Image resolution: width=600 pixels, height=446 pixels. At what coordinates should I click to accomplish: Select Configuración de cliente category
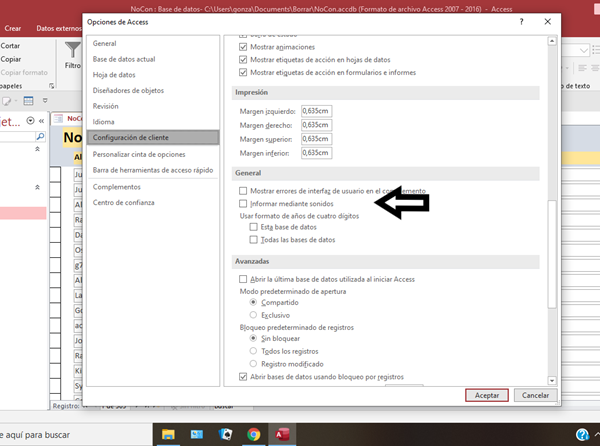153,138
